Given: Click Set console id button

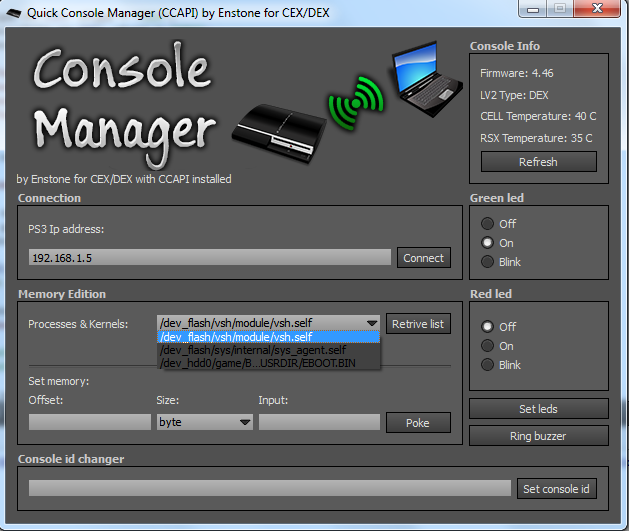Looking at the screenshot, I should coord(557,488).
